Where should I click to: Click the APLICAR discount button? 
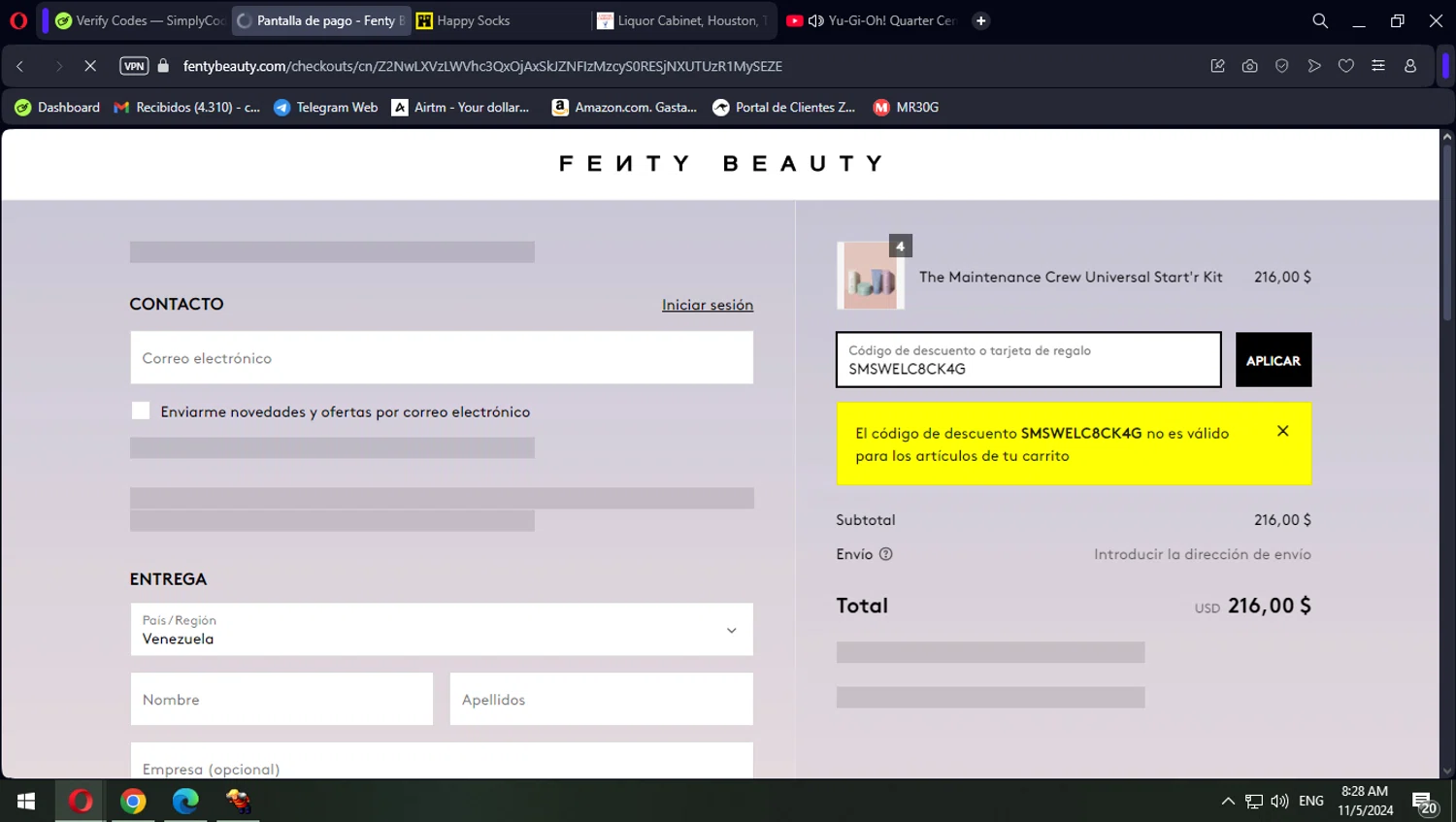[x=1273, y=360]
